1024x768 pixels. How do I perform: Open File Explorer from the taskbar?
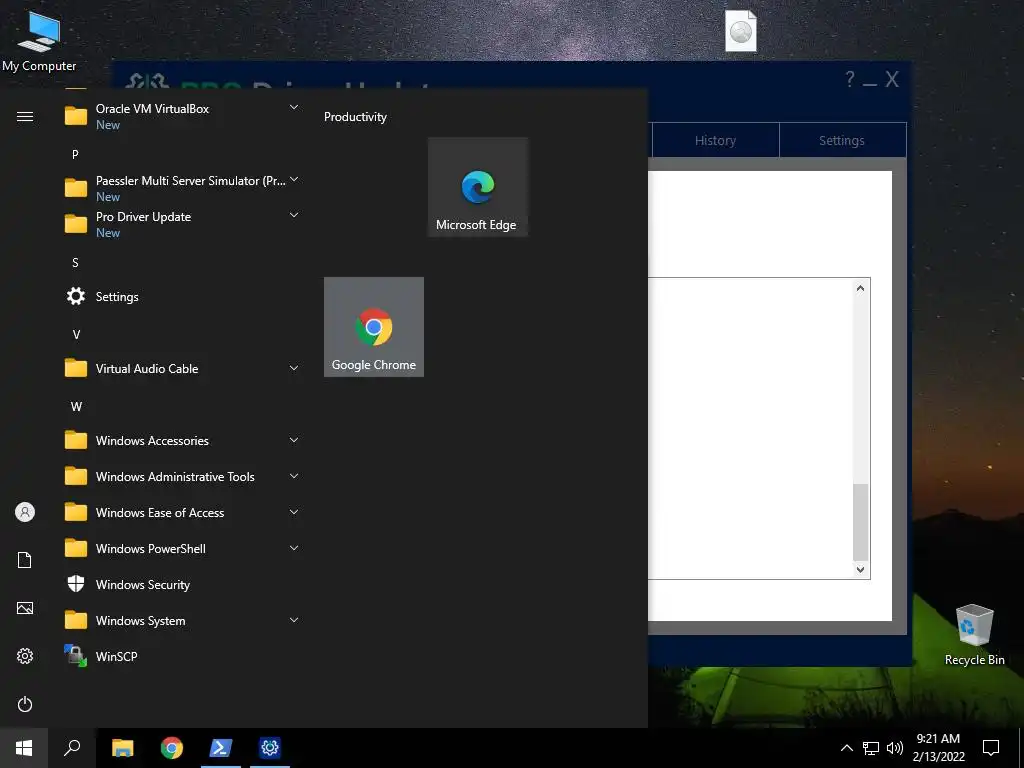pyautogui.click(x=122, y=748)
